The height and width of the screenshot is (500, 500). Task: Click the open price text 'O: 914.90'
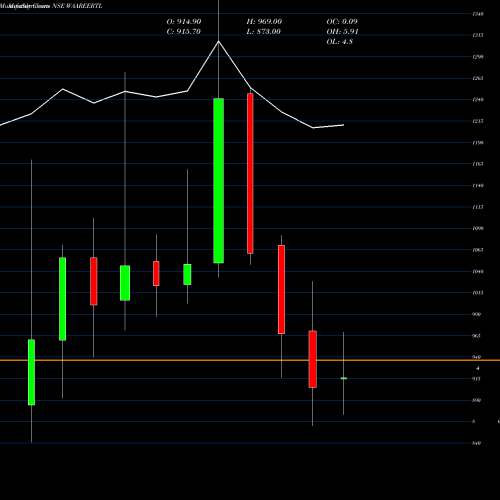pos(184,22)
